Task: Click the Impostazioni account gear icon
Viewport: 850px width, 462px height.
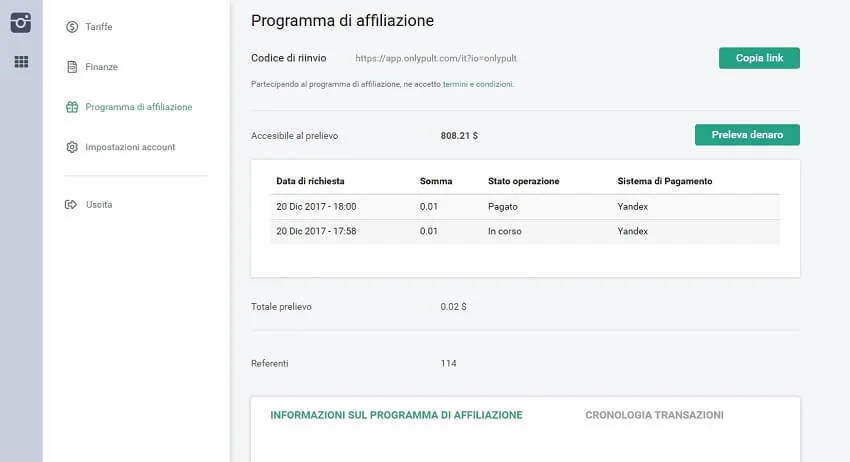Action: point(72,147)
